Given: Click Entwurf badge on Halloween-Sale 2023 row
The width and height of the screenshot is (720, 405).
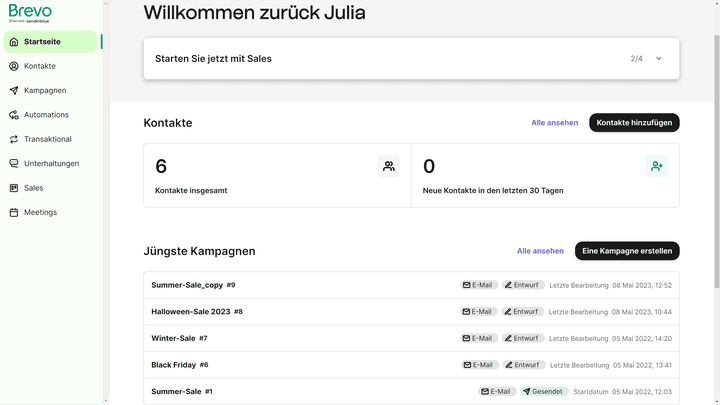Looking at the screenshot, I should pyautogui.click(x=522, y=312).
